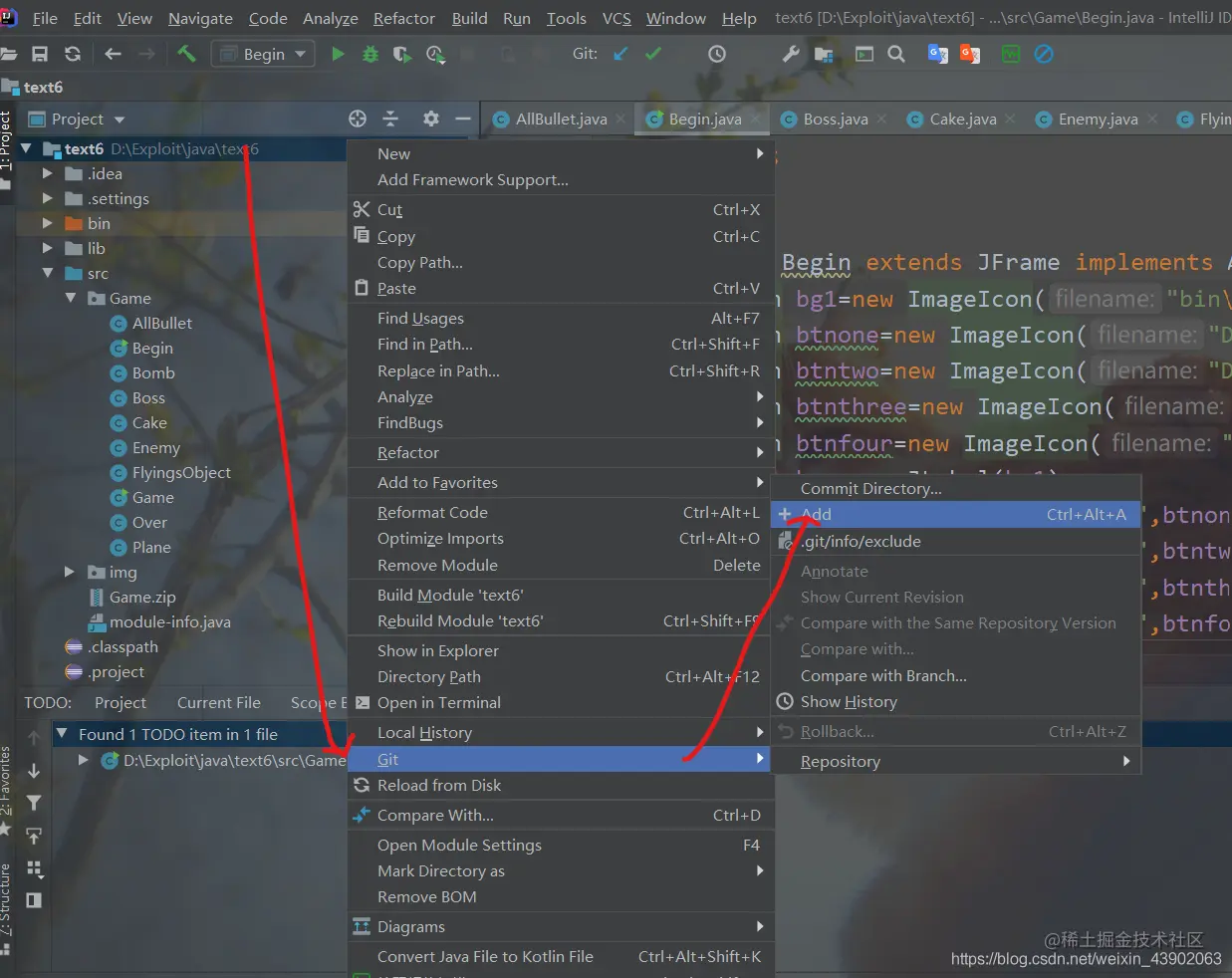Screen dimensions: 1232x978
Task: Click the TODO group-by icon
Action: [34, 868]
